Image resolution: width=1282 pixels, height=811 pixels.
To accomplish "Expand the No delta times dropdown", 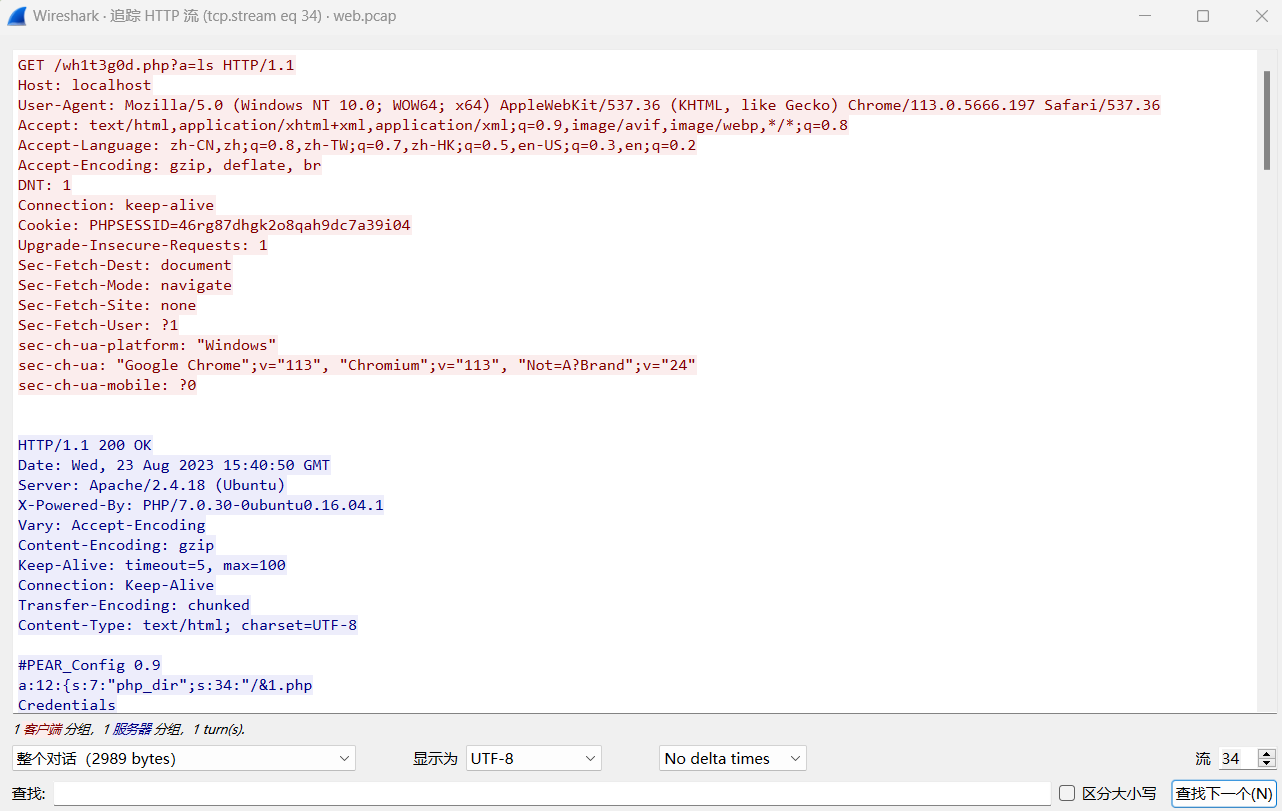I will coord(733,758).
